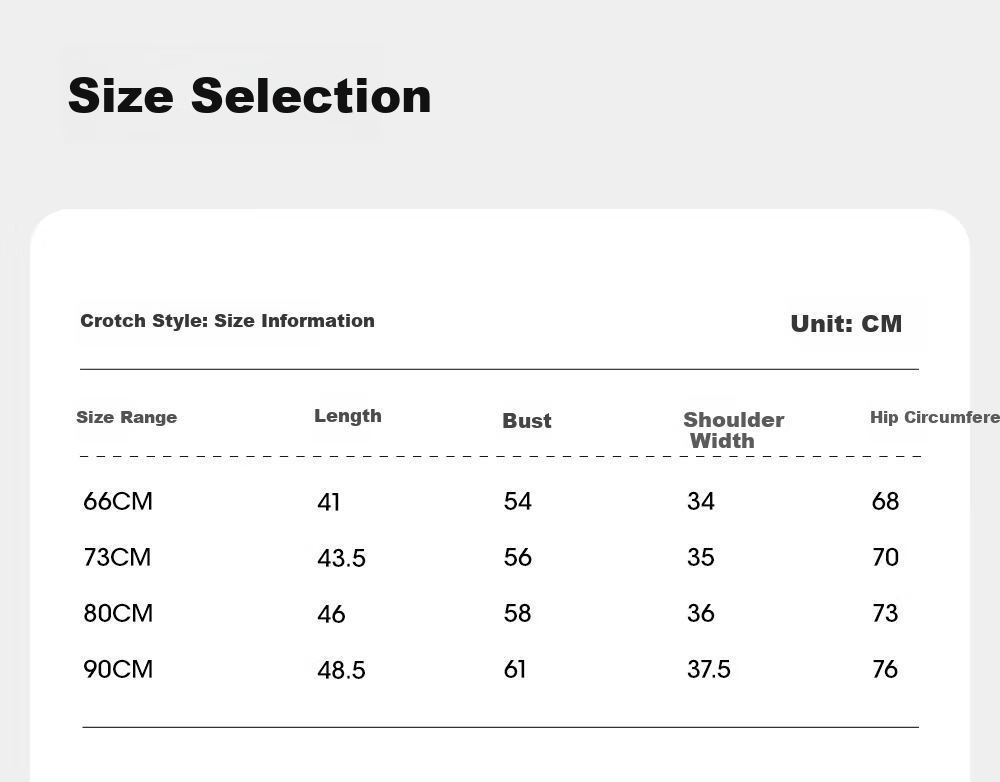Click the 43.5 length value
Screen dimensions: 1000x782
(341, 558)
